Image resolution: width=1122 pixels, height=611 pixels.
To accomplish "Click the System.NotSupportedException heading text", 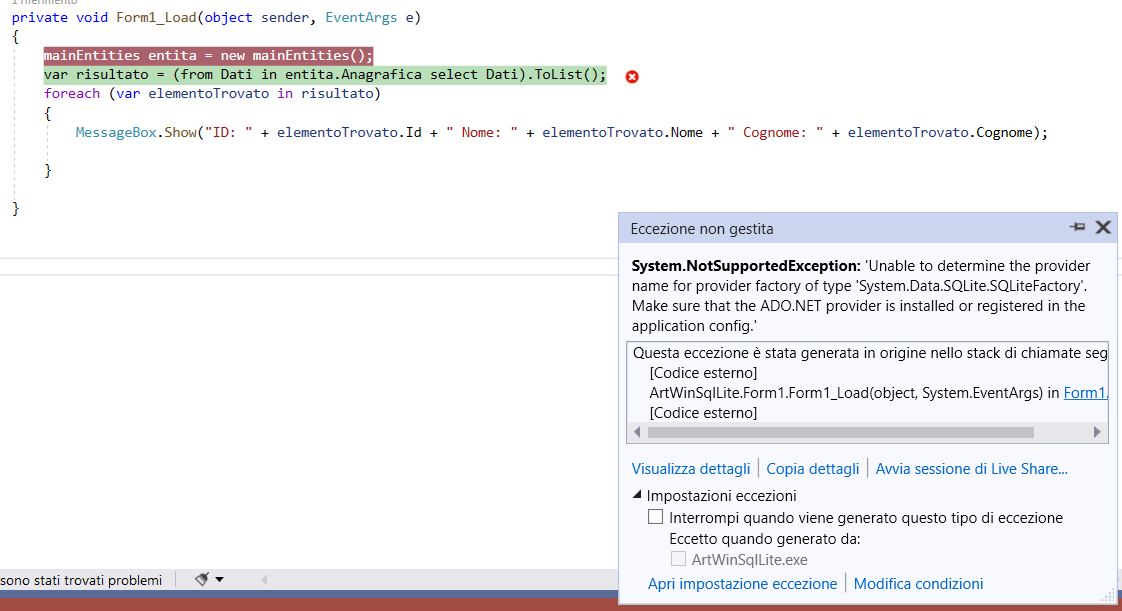I will tap(746, 266).
